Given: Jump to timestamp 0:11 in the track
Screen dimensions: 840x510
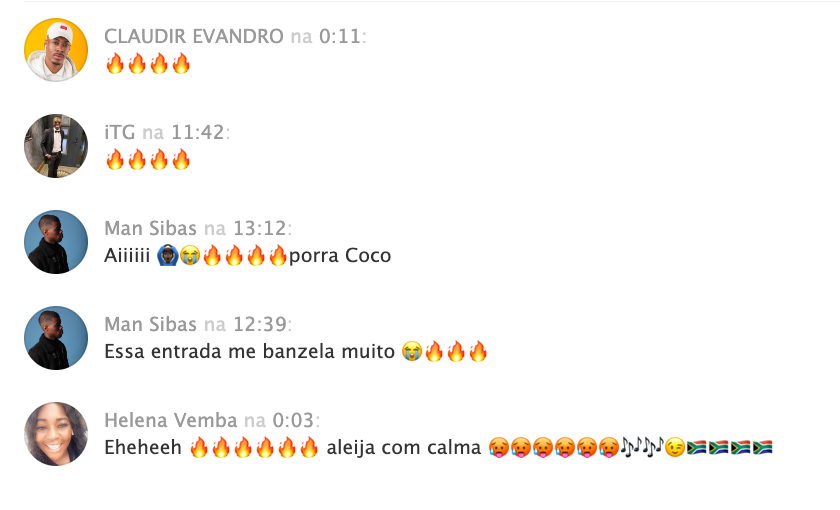Looking at the screenshot, I should tap(340, 36).
